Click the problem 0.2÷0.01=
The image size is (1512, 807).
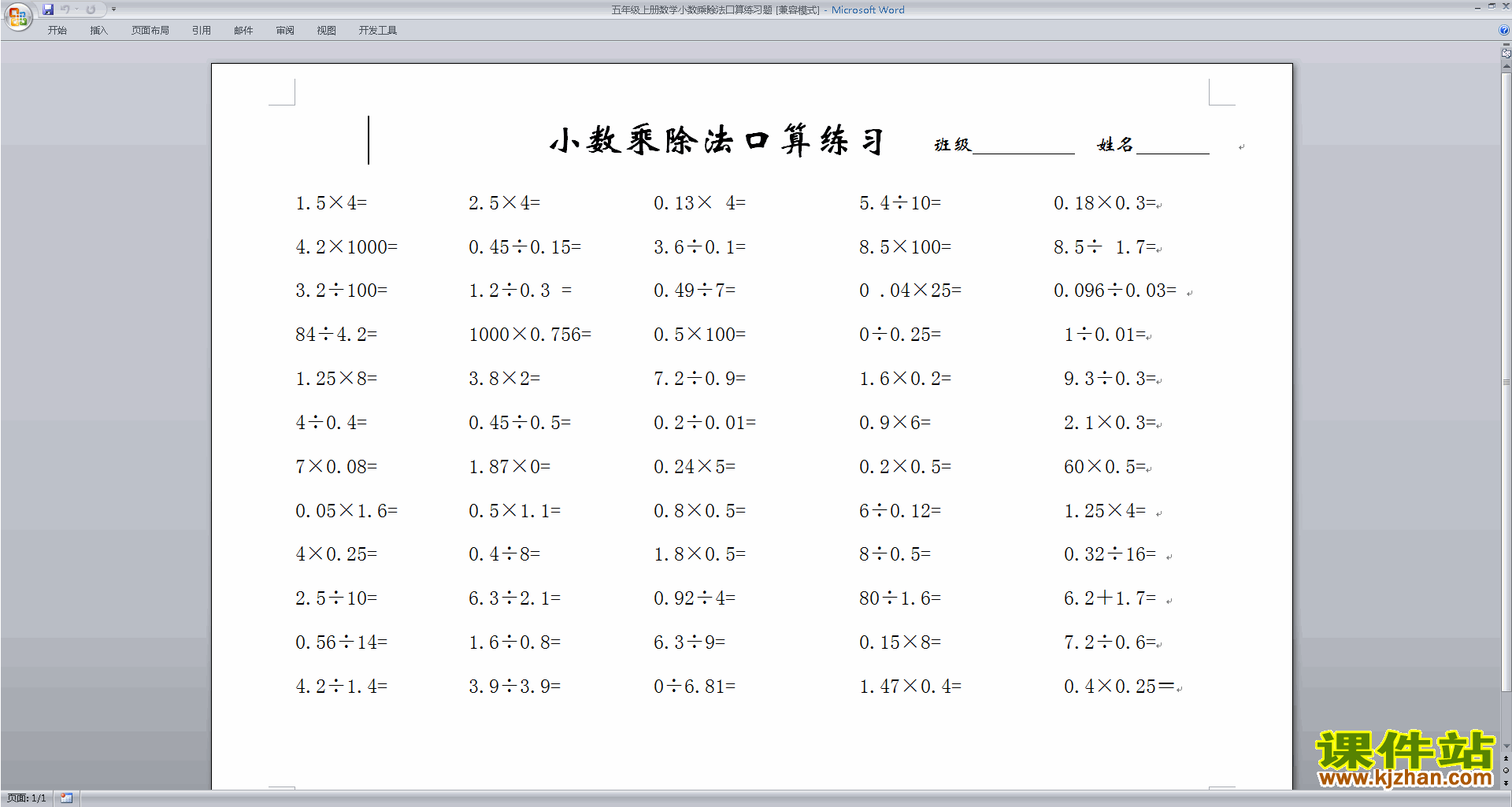(x=704, y=423)
